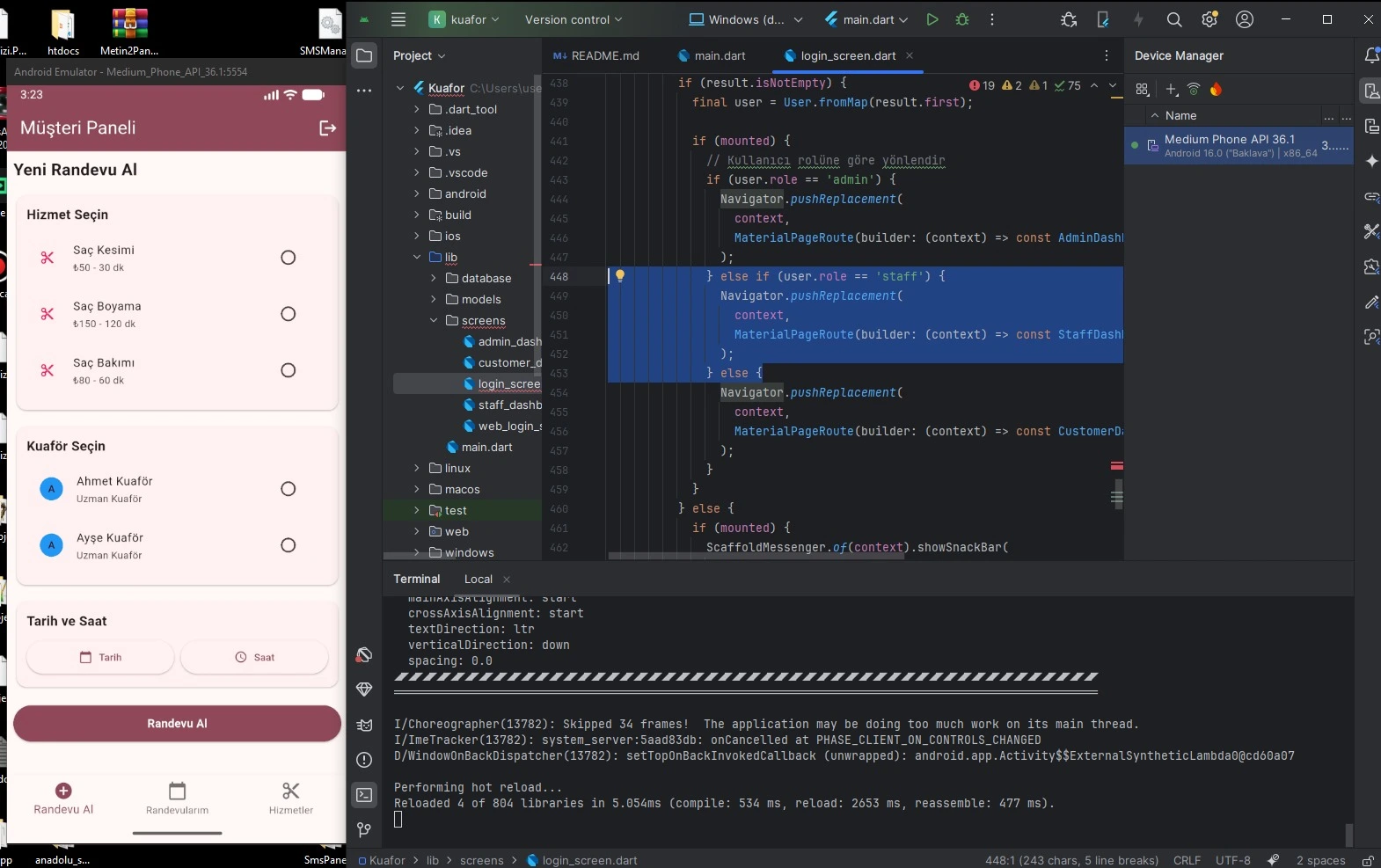Screen dimensions: 1381x868
Task: Switch to the main.dart editor tab
Action: 719,55
